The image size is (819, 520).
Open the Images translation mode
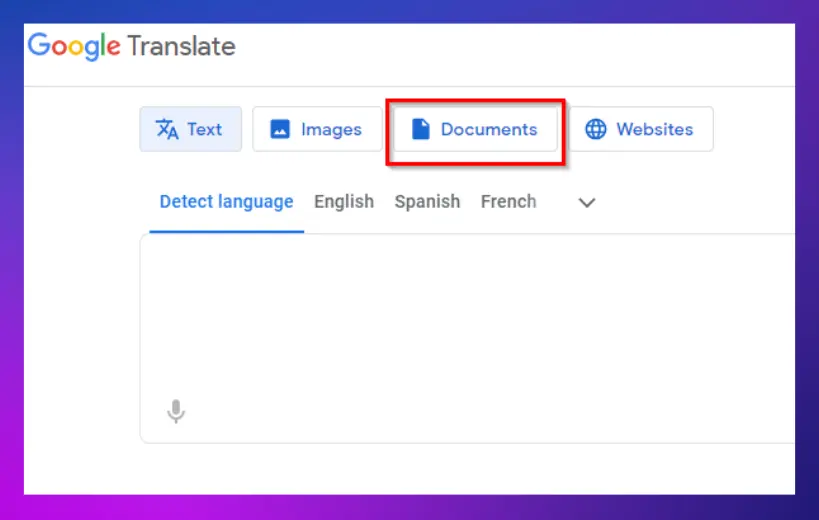317,130
